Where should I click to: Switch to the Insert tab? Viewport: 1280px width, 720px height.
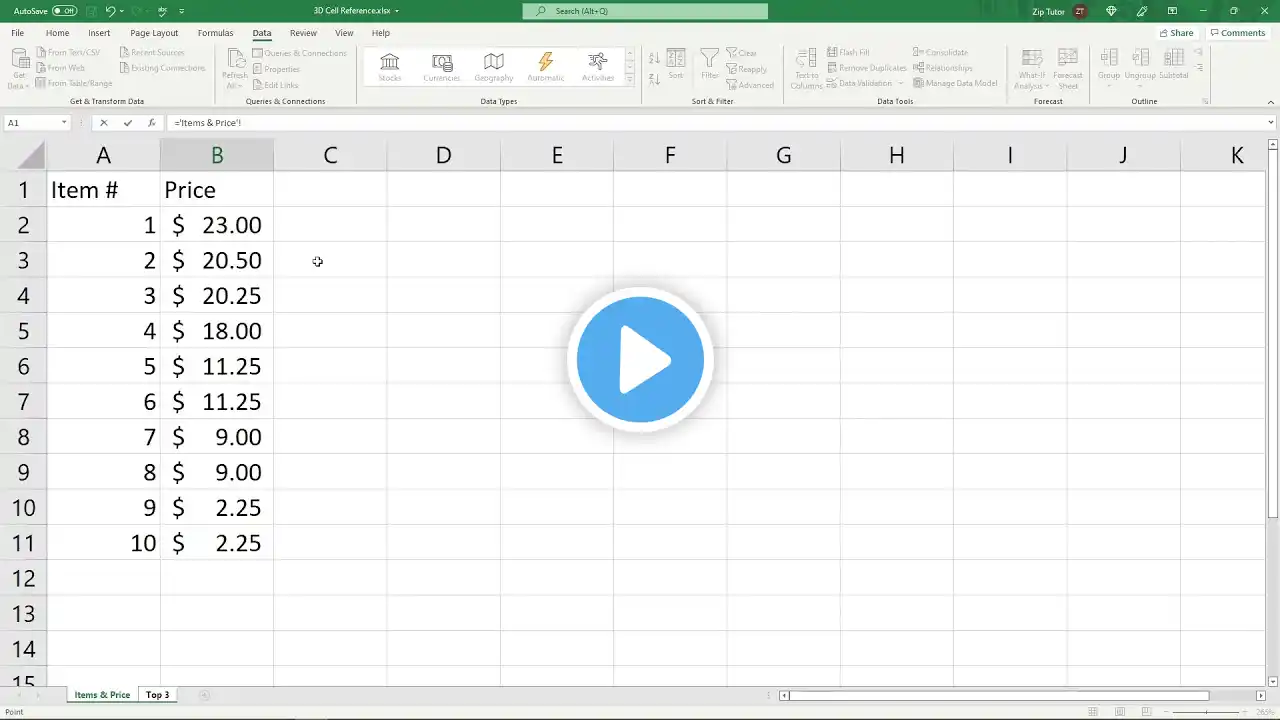tap(99, 33)
